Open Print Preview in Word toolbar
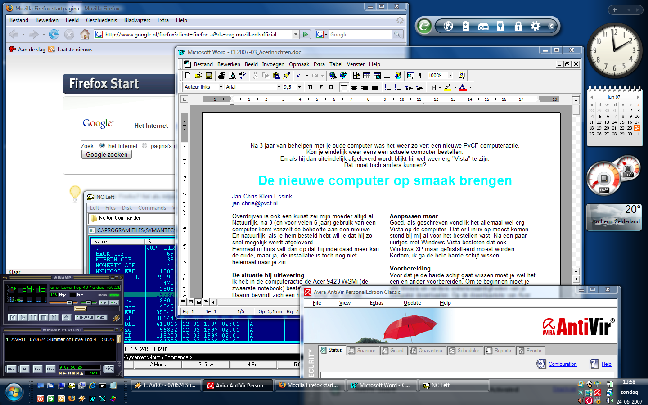Viewport: 648px width, 405px height. coord(232,76)
